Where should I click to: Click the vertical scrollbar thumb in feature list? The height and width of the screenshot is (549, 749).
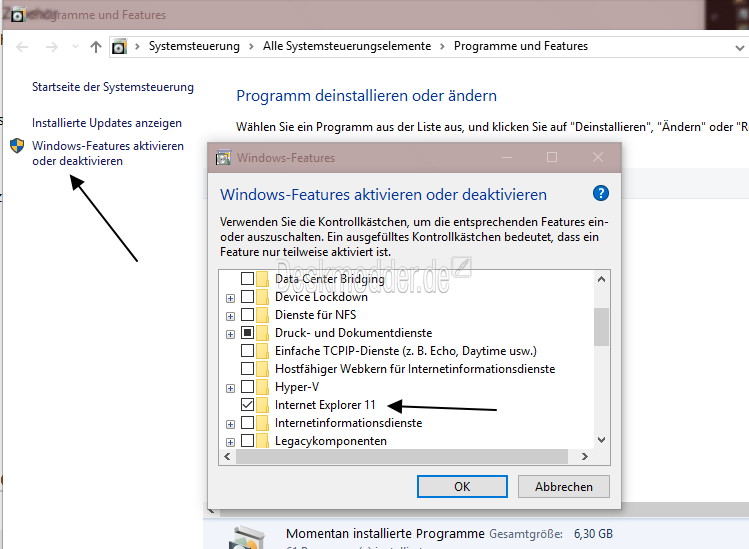click(601, 327)
